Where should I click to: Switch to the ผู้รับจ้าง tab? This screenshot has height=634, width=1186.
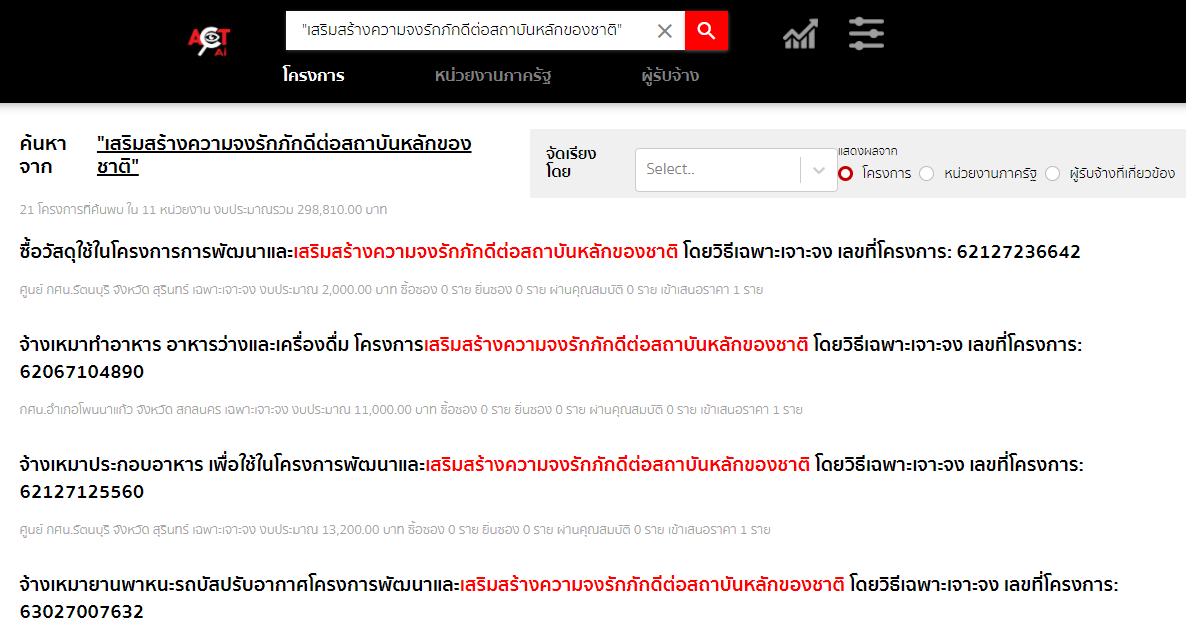(x=670, y=76)
